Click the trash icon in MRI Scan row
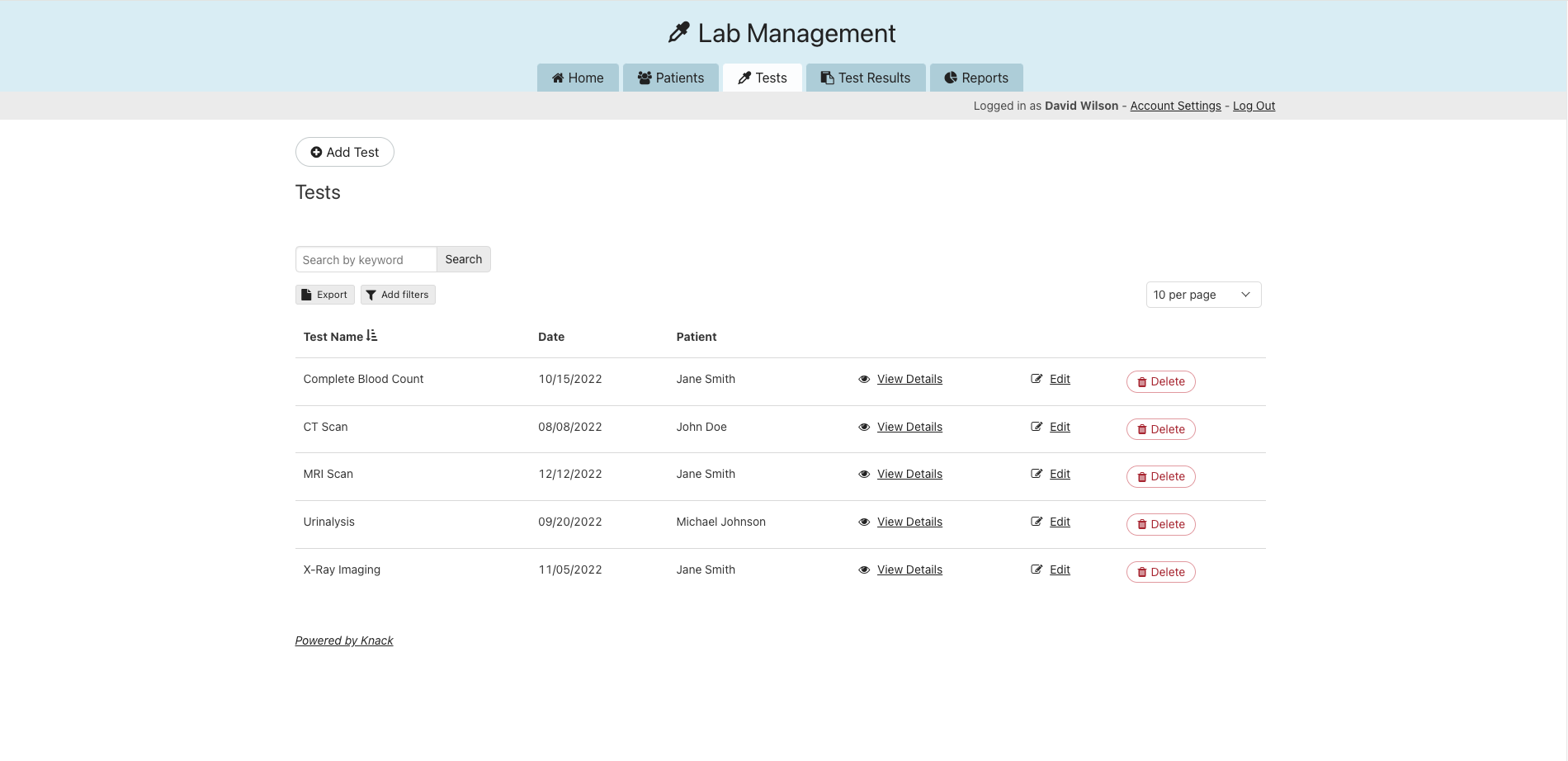Viewport: 1568px width, 761px height. point(1142,477)
